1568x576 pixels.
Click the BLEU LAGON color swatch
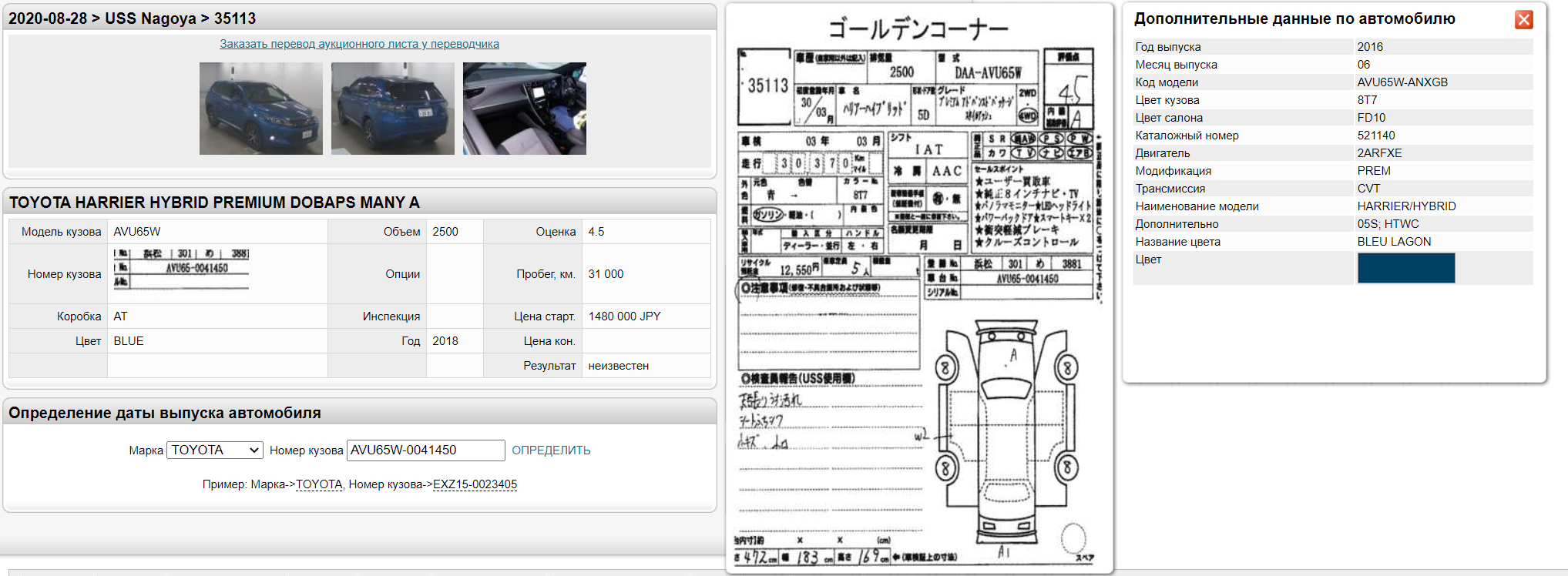coord(1405,268)
